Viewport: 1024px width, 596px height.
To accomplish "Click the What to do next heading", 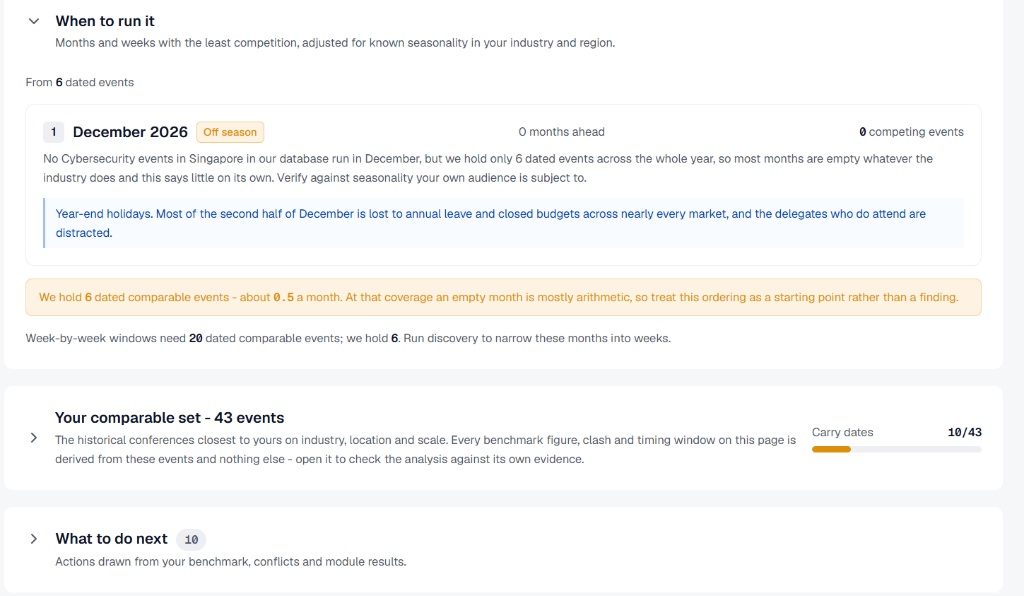I will tap(112, 539).
